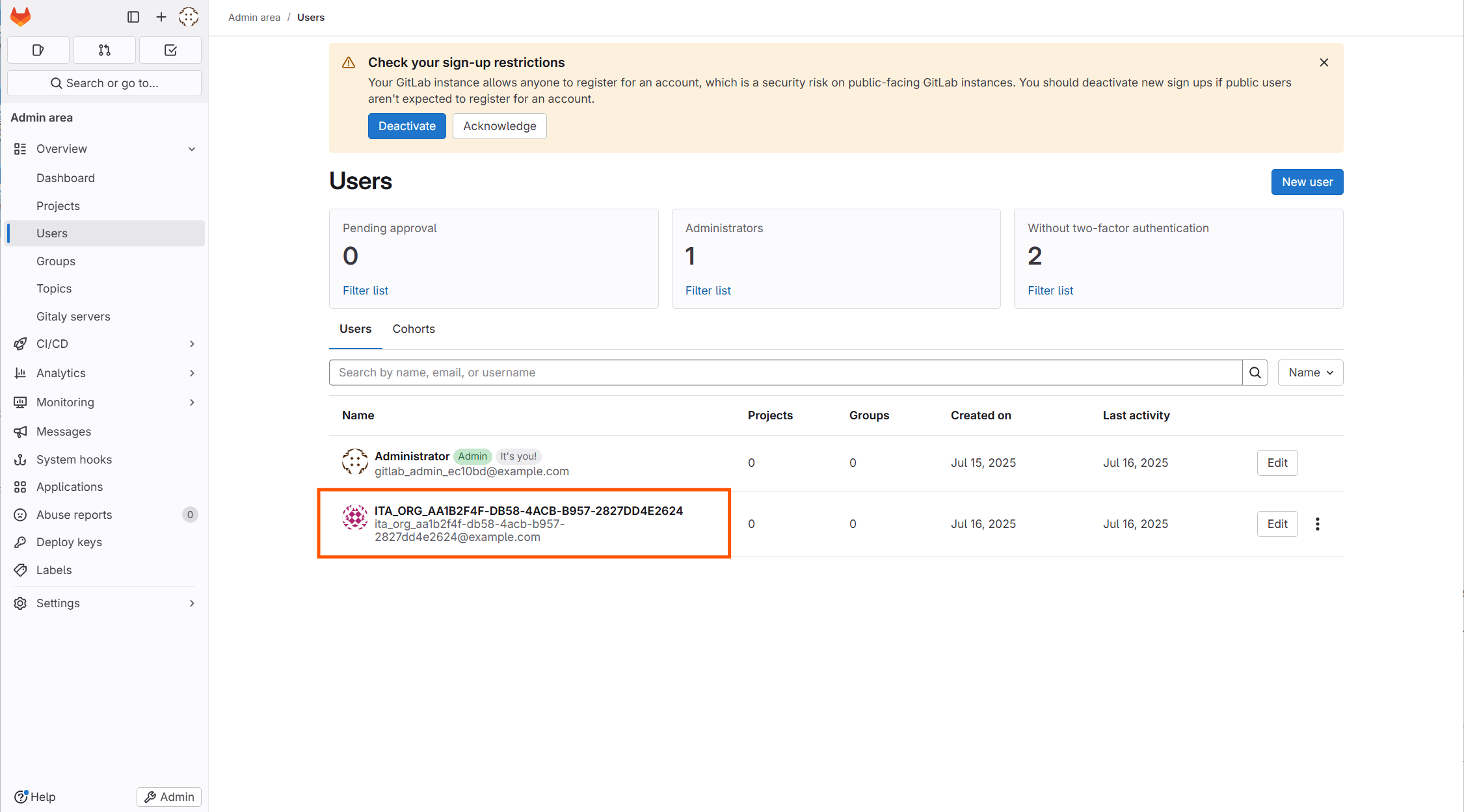The image size is (1464, 812).
Task: Click the New user button
Action: (1307, 182)
